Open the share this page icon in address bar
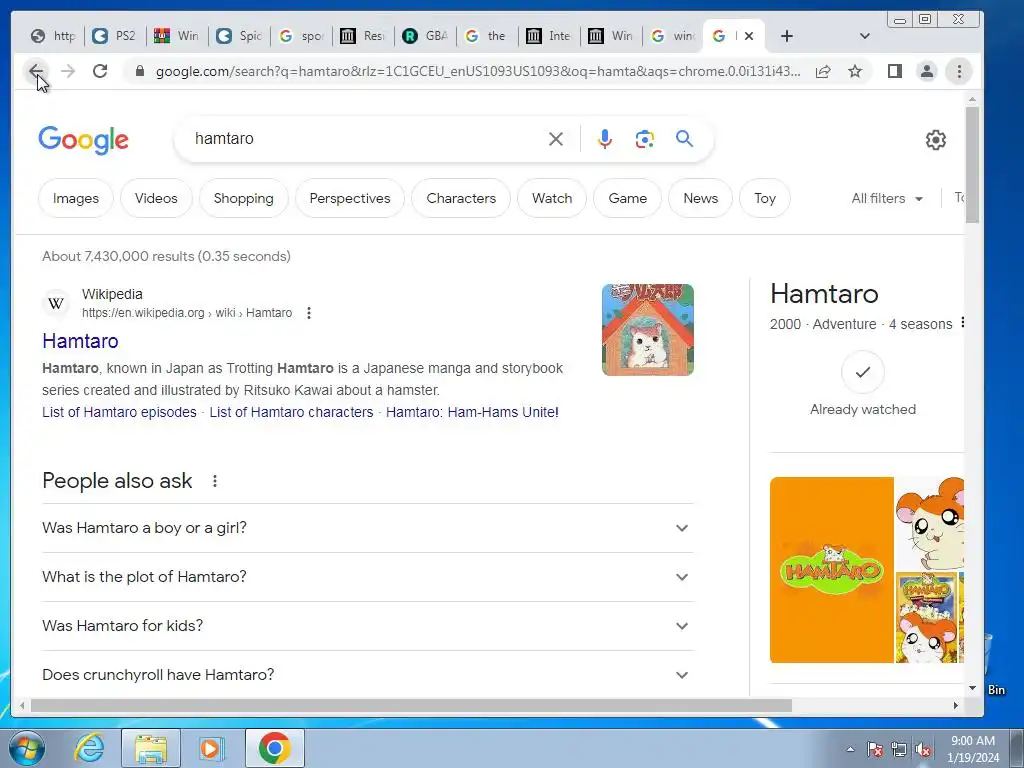1024x768 pixels. pyautogui.click(x=823, y=71)
